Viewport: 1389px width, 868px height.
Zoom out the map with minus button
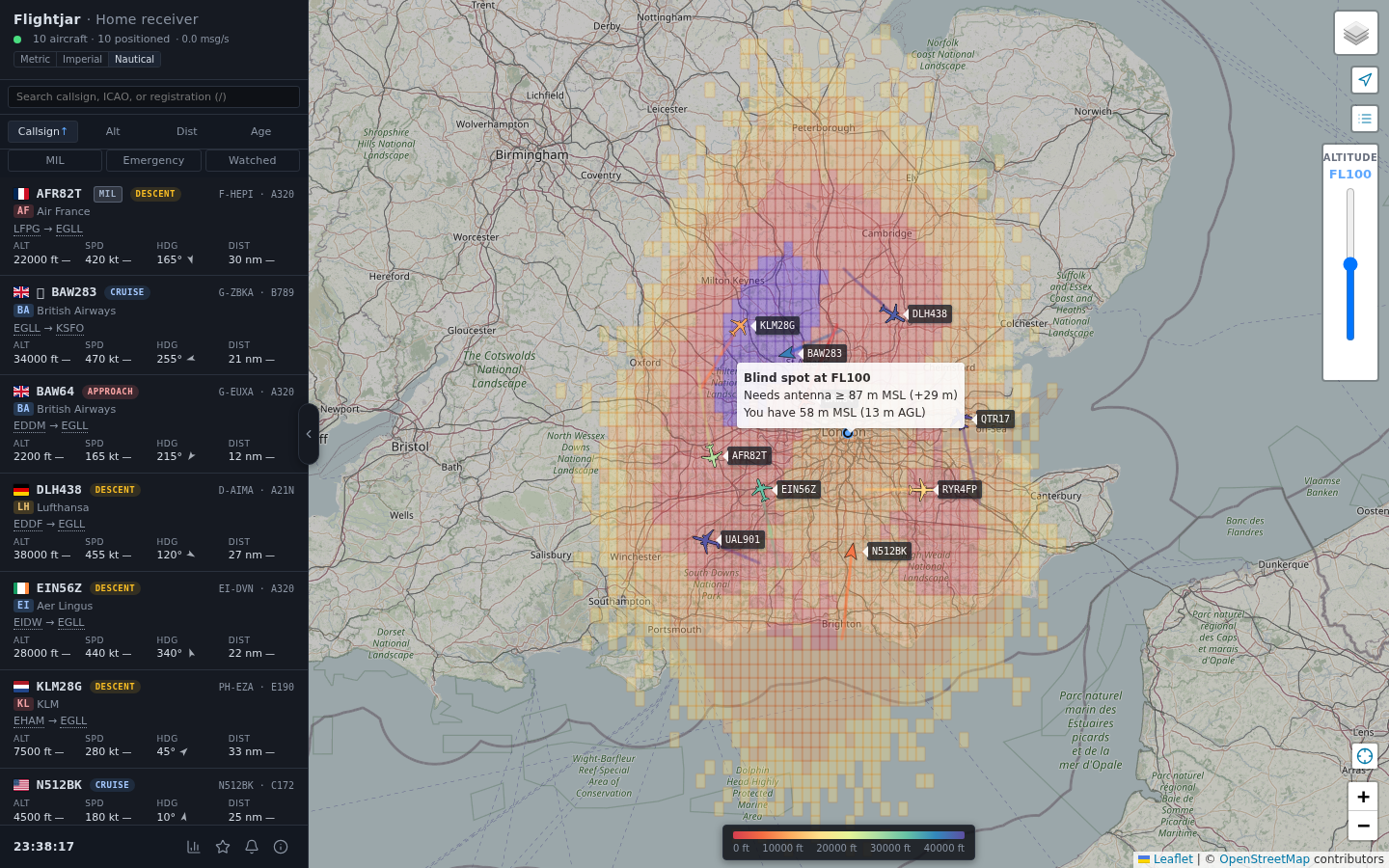[1363, 826]
